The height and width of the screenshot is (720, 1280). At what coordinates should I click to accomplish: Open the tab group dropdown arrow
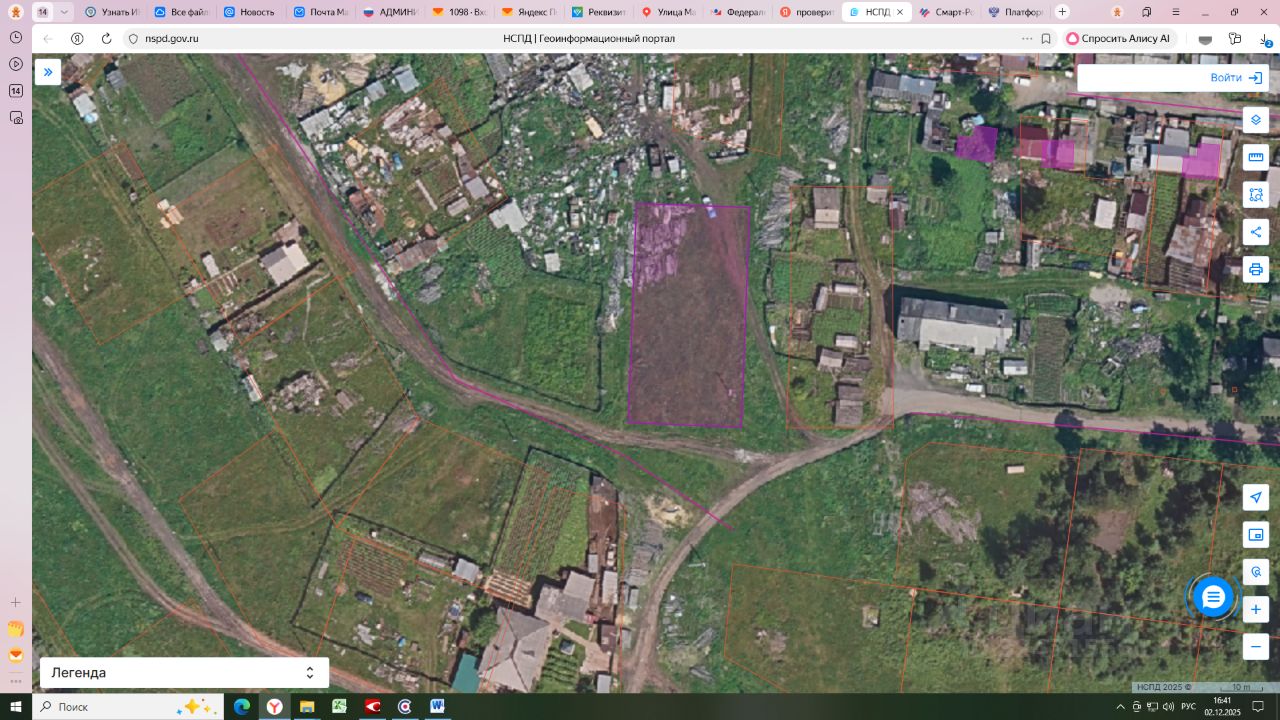[65, 12]
